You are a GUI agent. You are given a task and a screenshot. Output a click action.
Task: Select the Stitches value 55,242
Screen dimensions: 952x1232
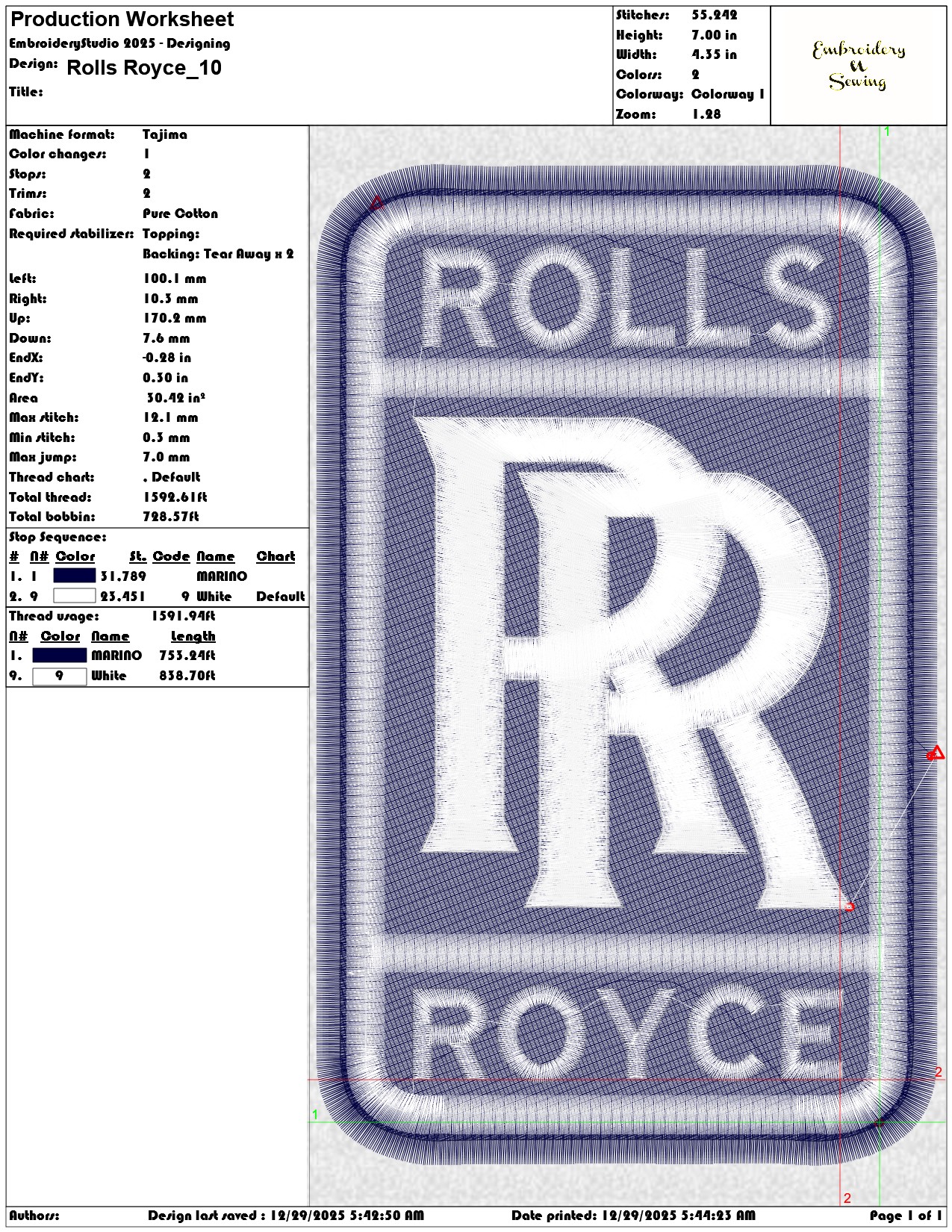(715, 15)
